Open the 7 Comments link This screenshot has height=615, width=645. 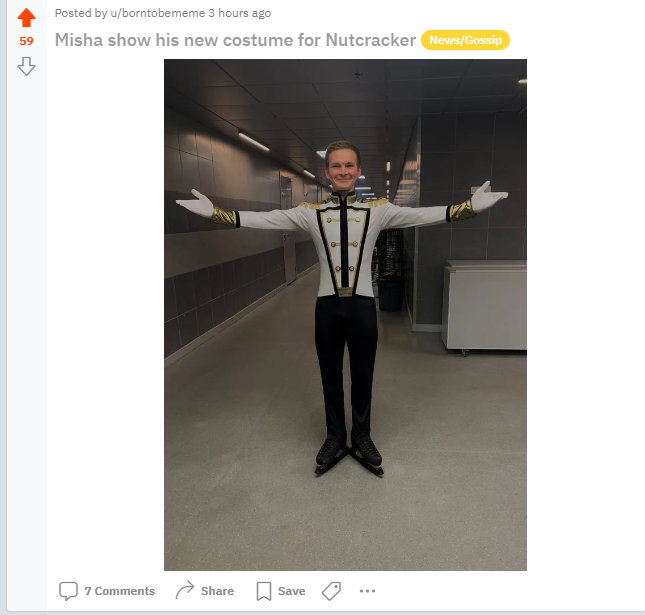coord(120,591)
